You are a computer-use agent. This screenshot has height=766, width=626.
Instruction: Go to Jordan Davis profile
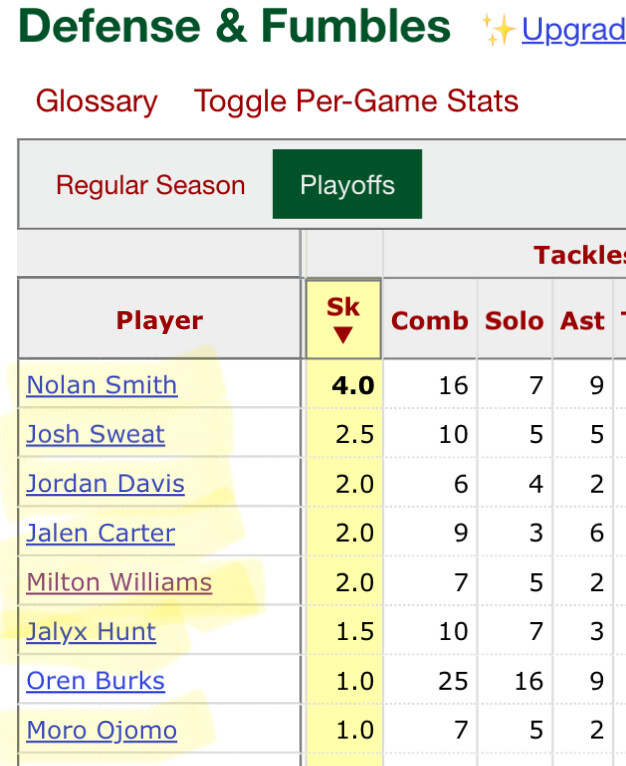tap(105, 483)
